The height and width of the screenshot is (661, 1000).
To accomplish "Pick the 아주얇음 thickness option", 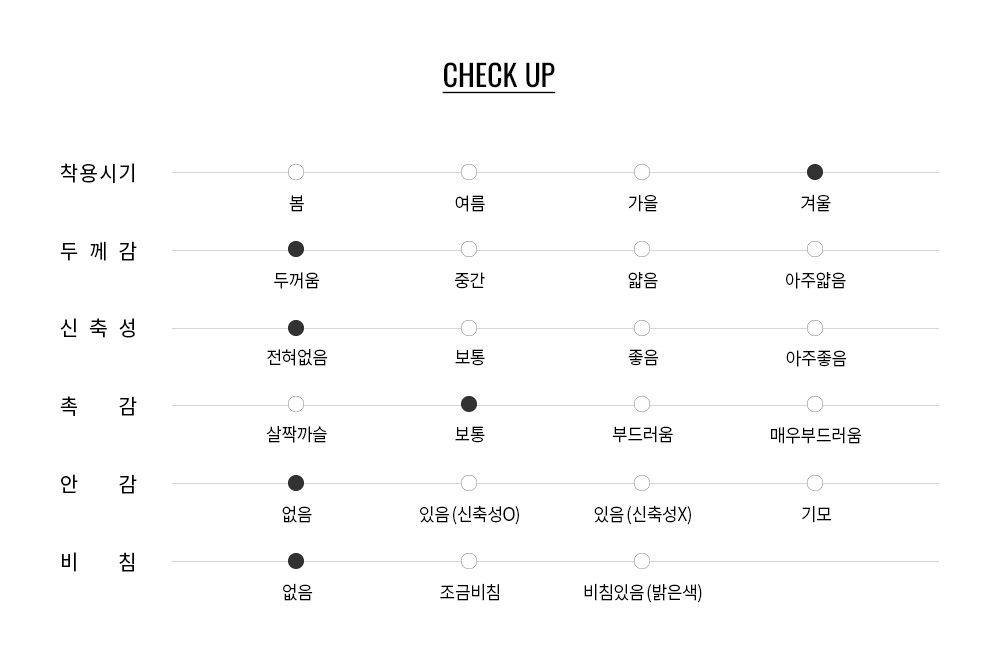I will pos(815,249).
